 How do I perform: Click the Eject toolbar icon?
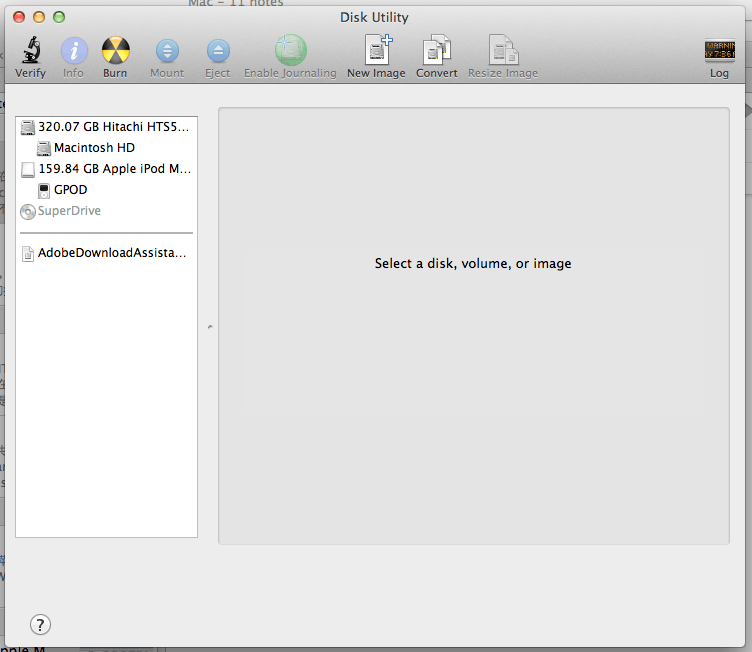pos(217,51)
